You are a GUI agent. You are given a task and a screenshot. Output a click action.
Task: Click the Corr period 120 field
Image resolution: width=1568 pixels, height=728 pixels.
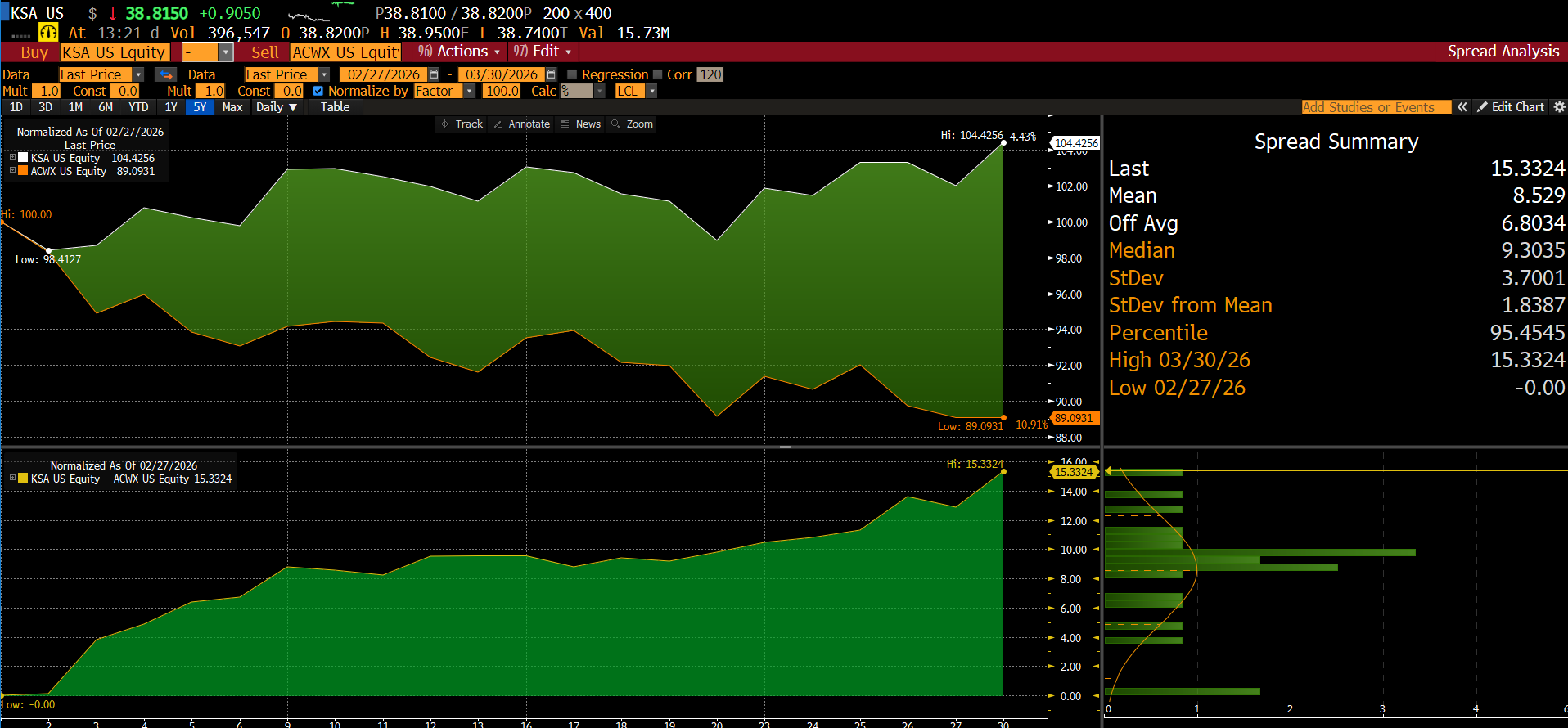click(710, 74)
